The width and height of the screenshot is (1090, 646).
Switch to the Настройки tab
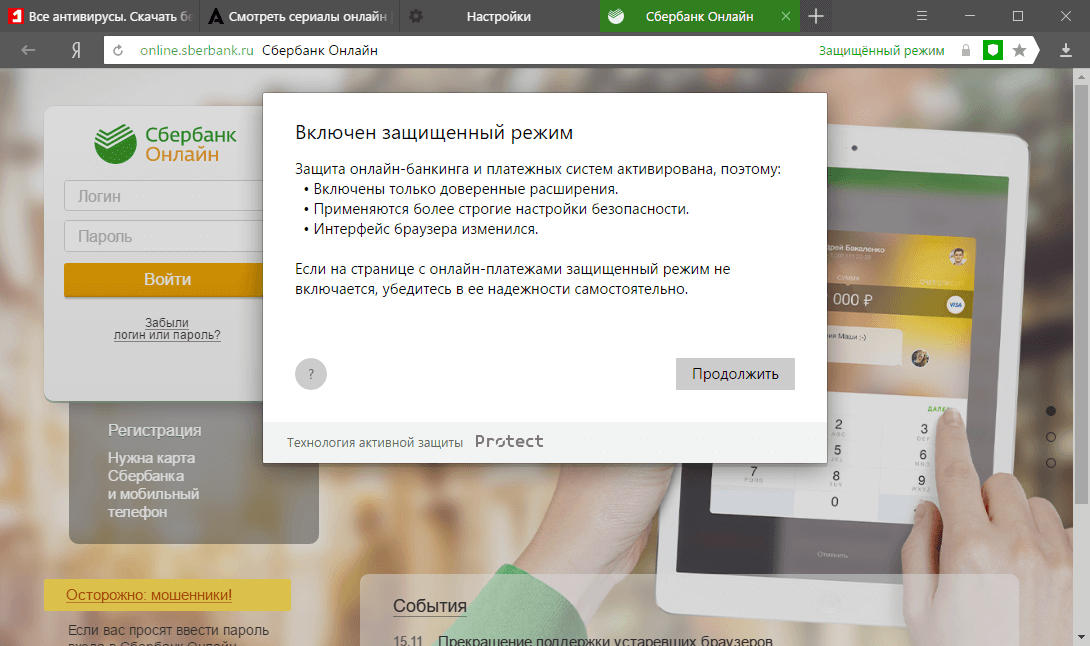[499, 16]
